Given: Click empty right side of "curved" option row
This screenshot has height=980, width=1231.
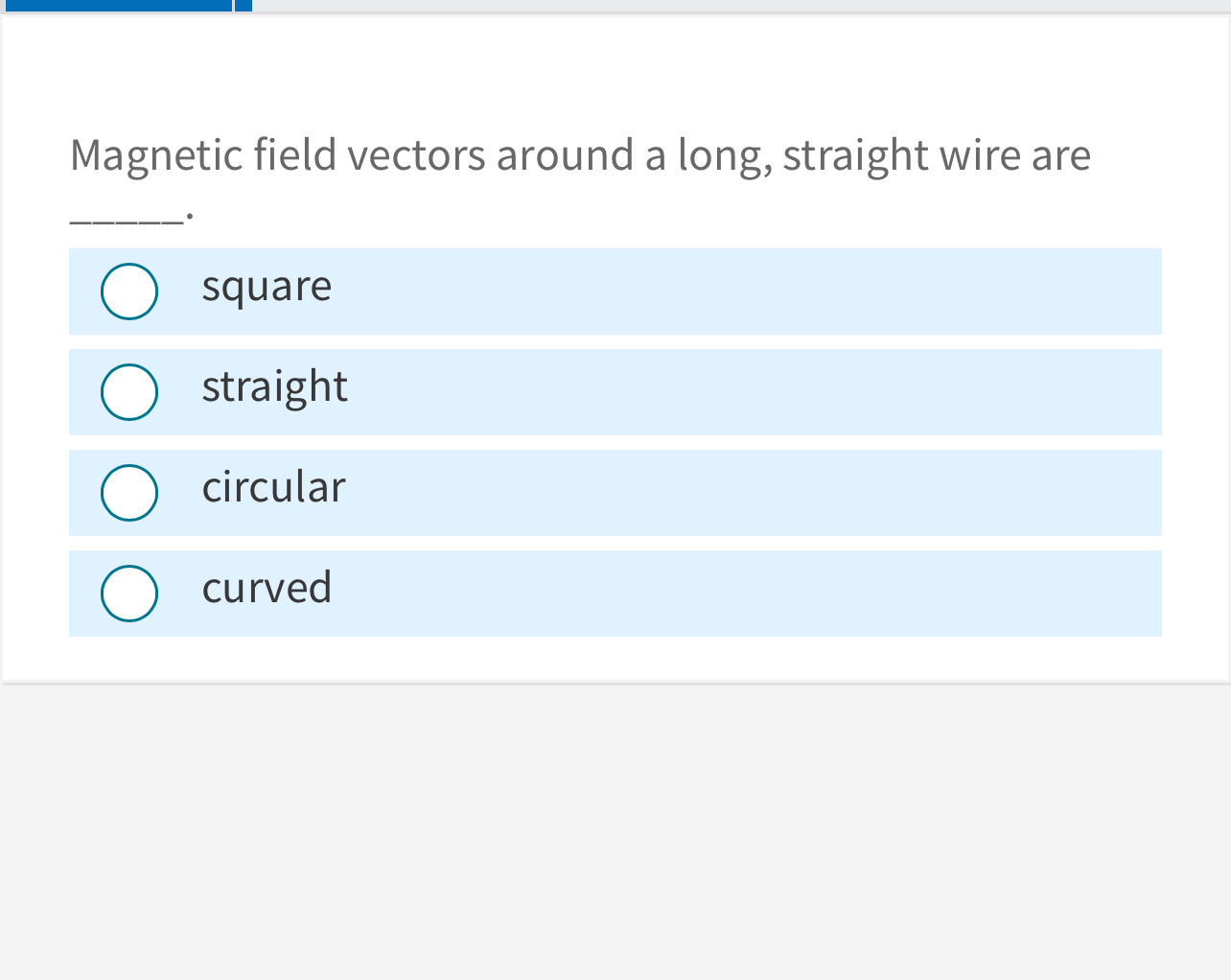Looking at the screenshot, I should [863, 594].
